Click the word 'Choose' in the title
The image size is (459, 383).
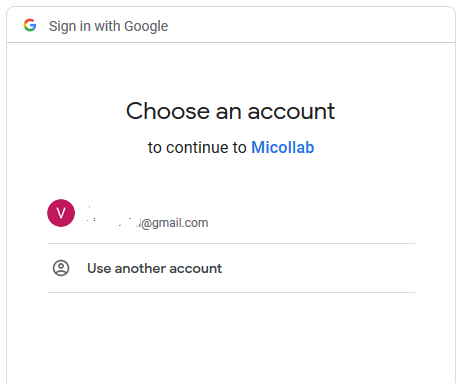tap(168, 111)
